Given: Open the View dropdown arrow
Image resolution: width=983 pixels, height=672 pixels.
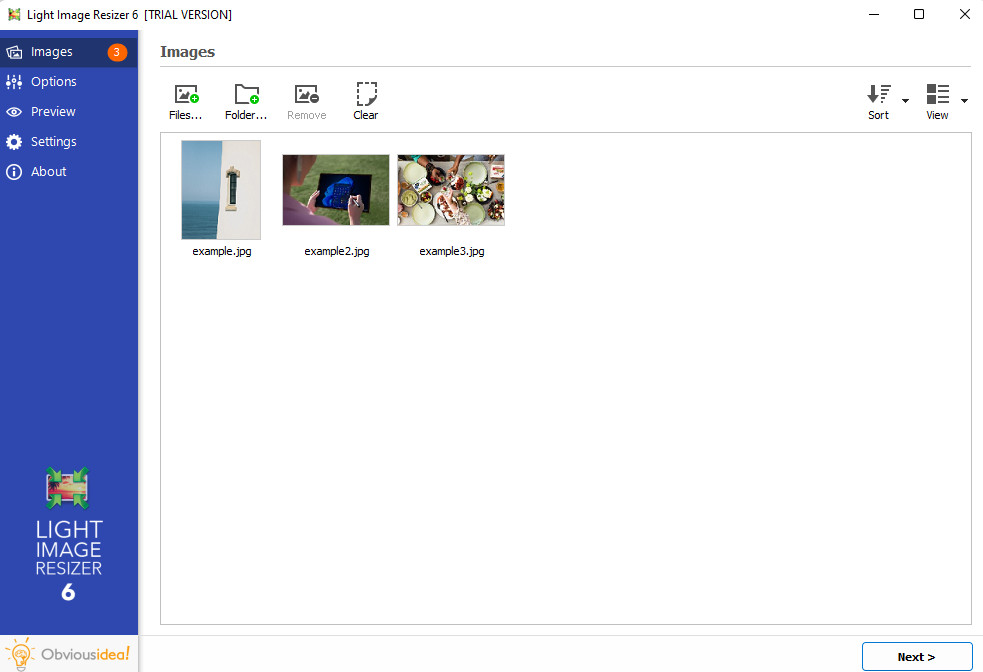Looking at the screenshot, I should (x=964, y=101).
